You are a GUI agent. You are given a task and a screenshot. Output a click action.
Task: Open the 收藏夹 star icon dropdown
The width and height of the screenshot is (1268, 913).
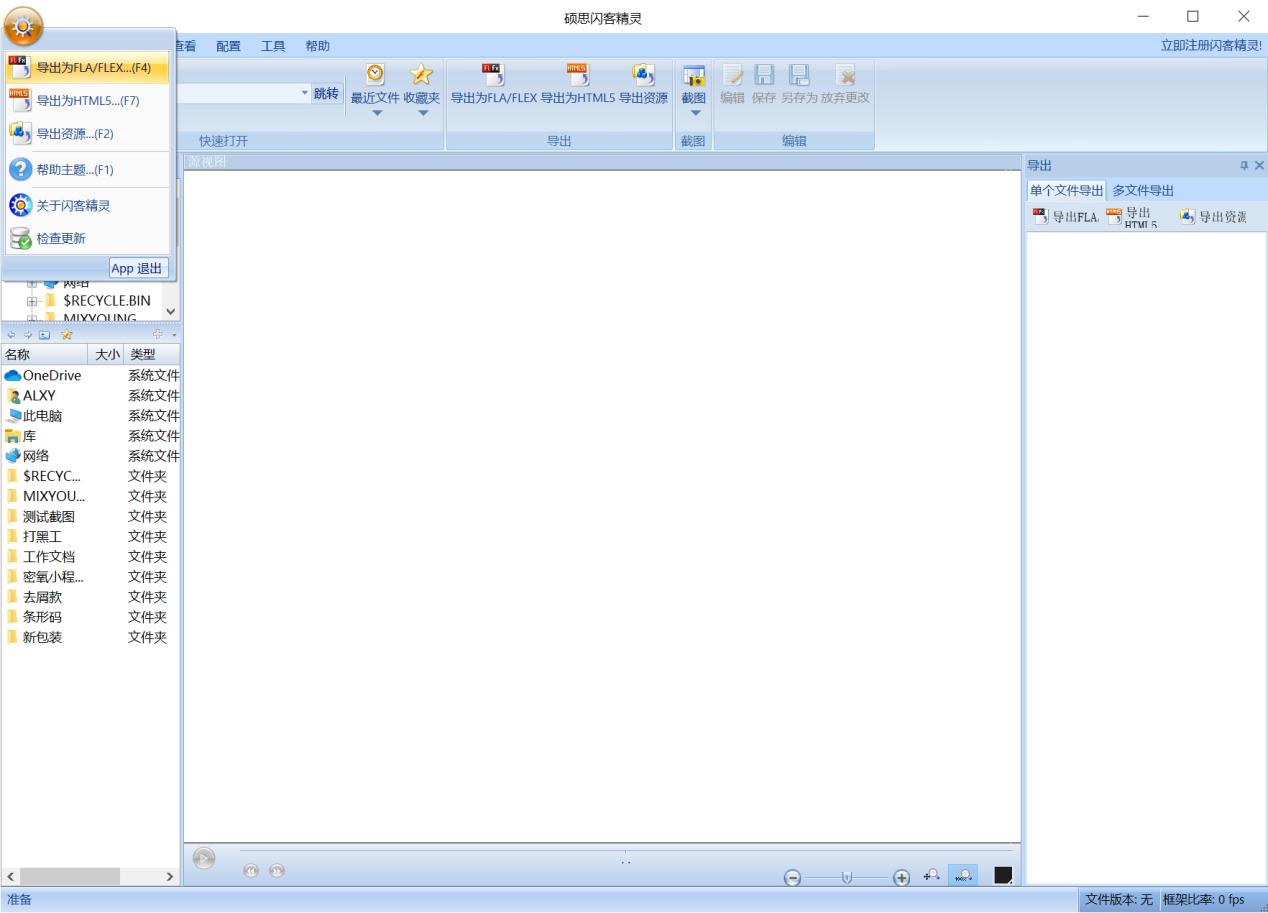[x=422, y=89]
